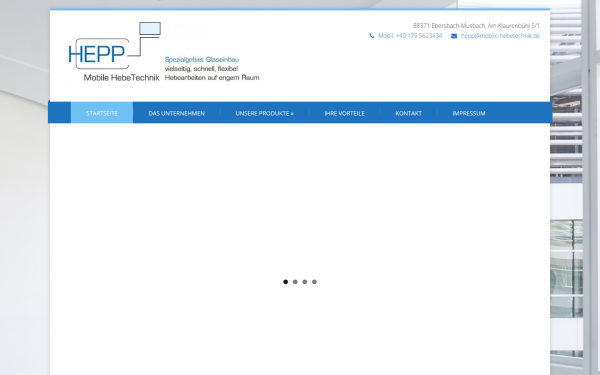Select the first slider dot

(x=285, y=282)
